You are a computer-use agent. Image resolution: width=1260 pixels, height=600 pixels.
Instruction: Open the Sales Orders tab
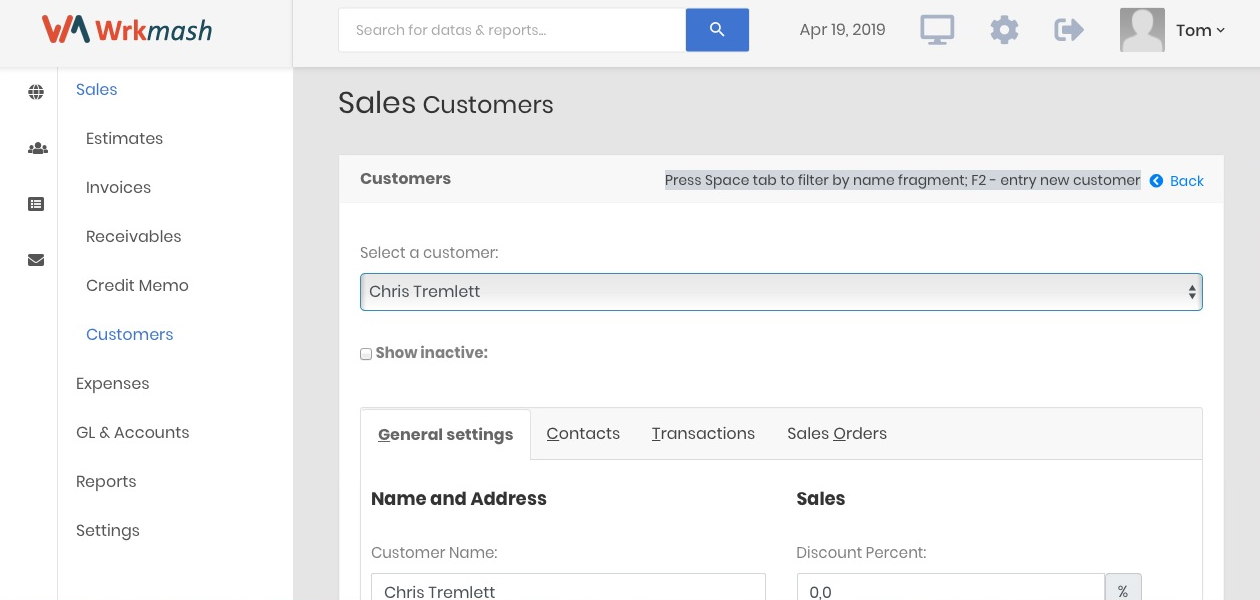tap(837, 433)
